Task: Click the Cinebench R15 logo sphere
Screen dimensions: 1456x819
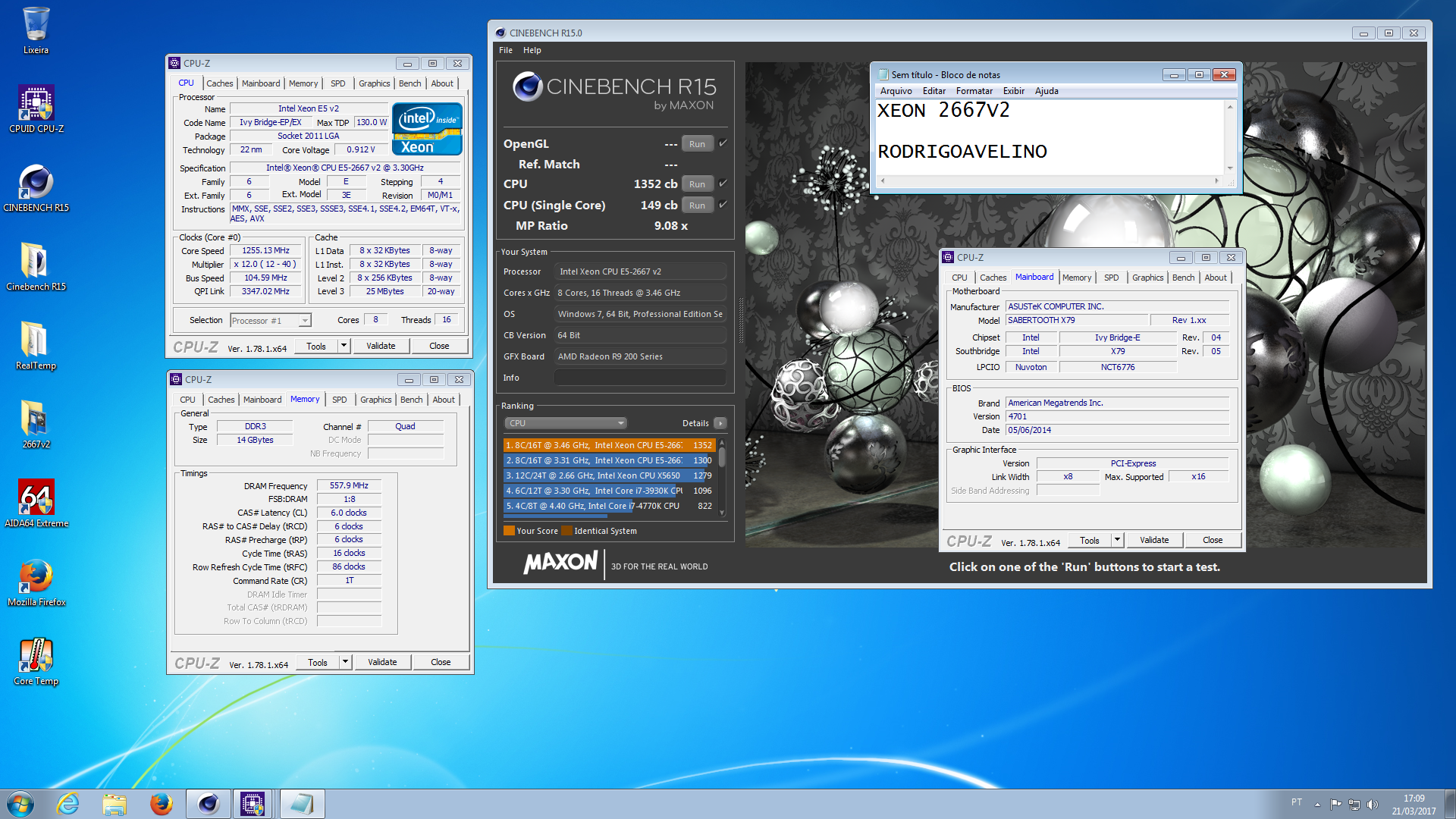Action: [x=527, y=86]
